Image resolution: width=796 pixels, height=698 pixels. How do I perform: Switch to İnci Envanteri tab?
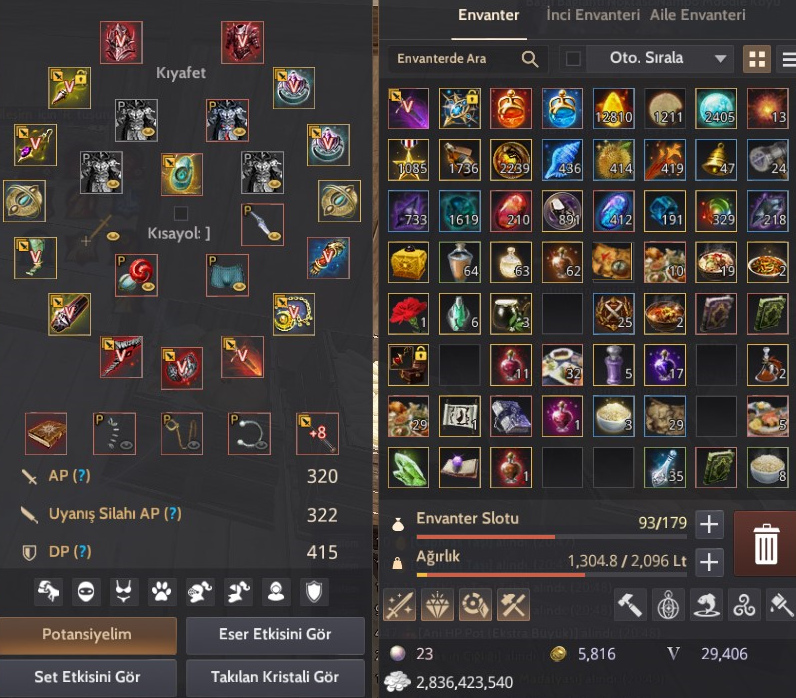593,15
